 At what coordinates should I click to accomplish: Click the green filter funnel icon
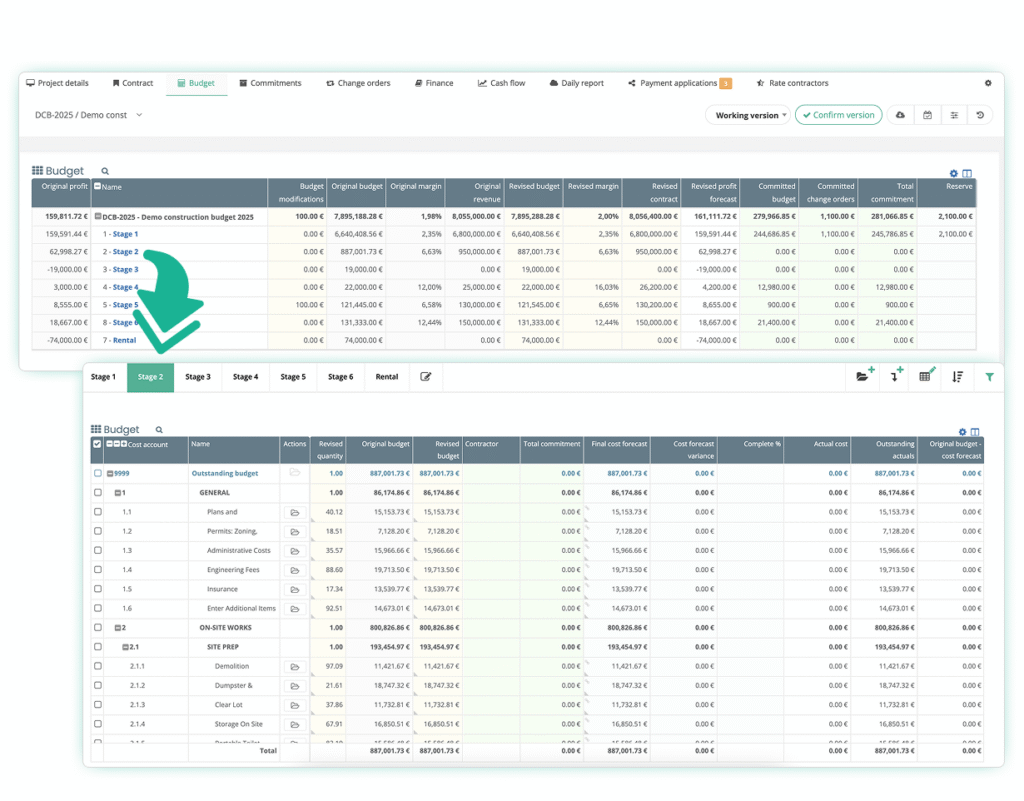(989, 377)
